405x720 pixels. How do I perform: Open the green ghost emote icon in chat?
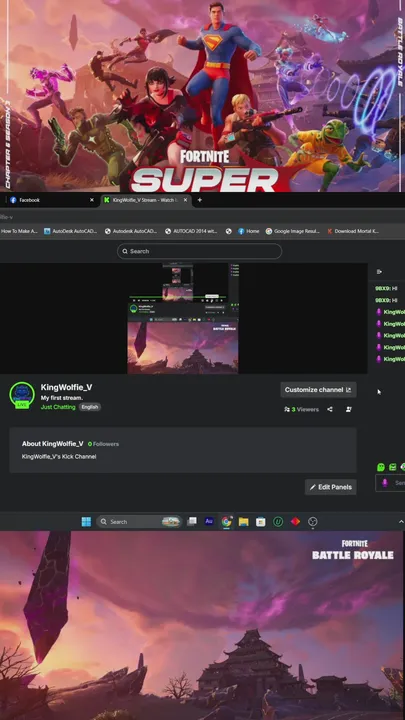381,467
